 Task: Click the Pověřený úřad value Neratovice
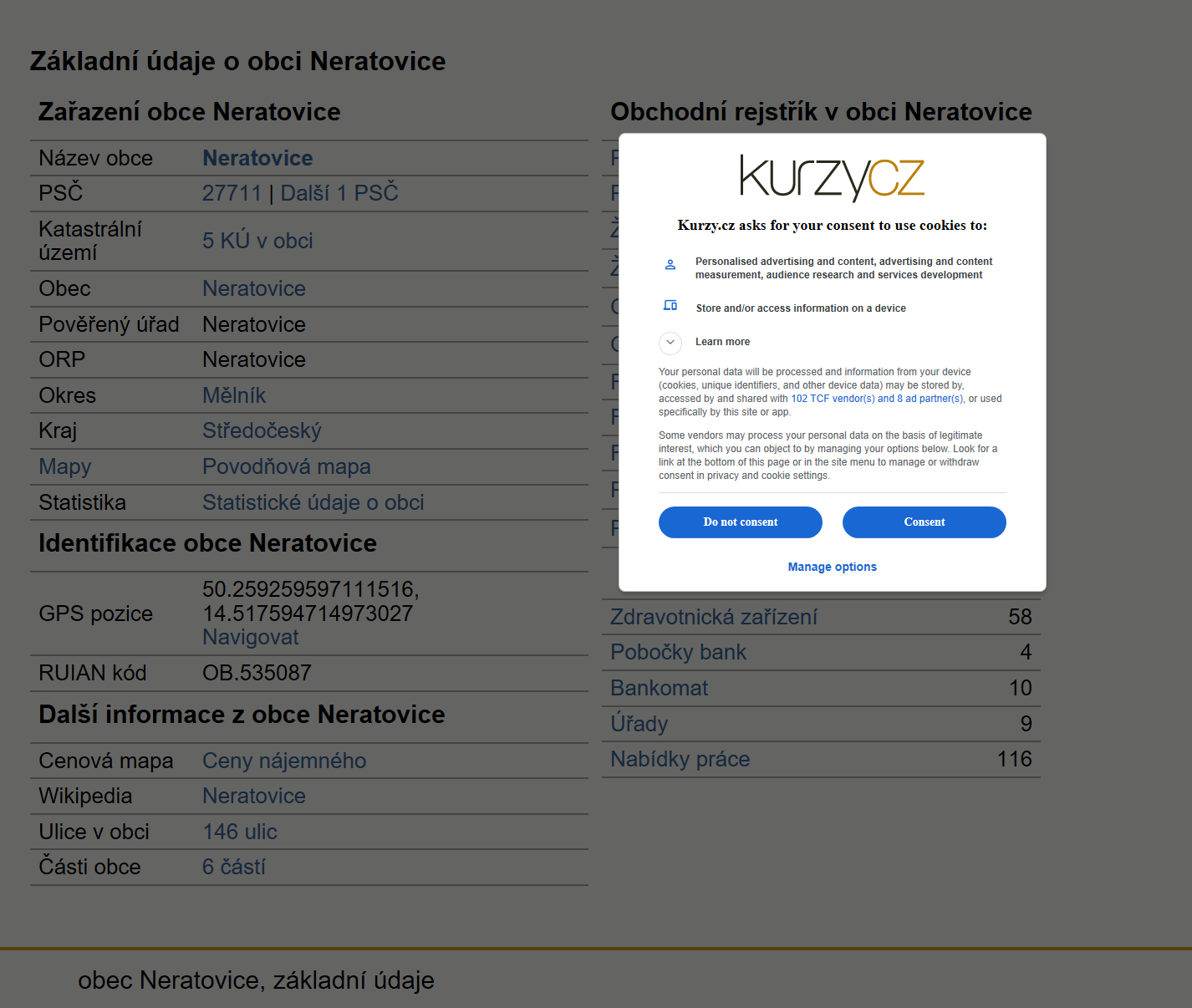[254, 324]
